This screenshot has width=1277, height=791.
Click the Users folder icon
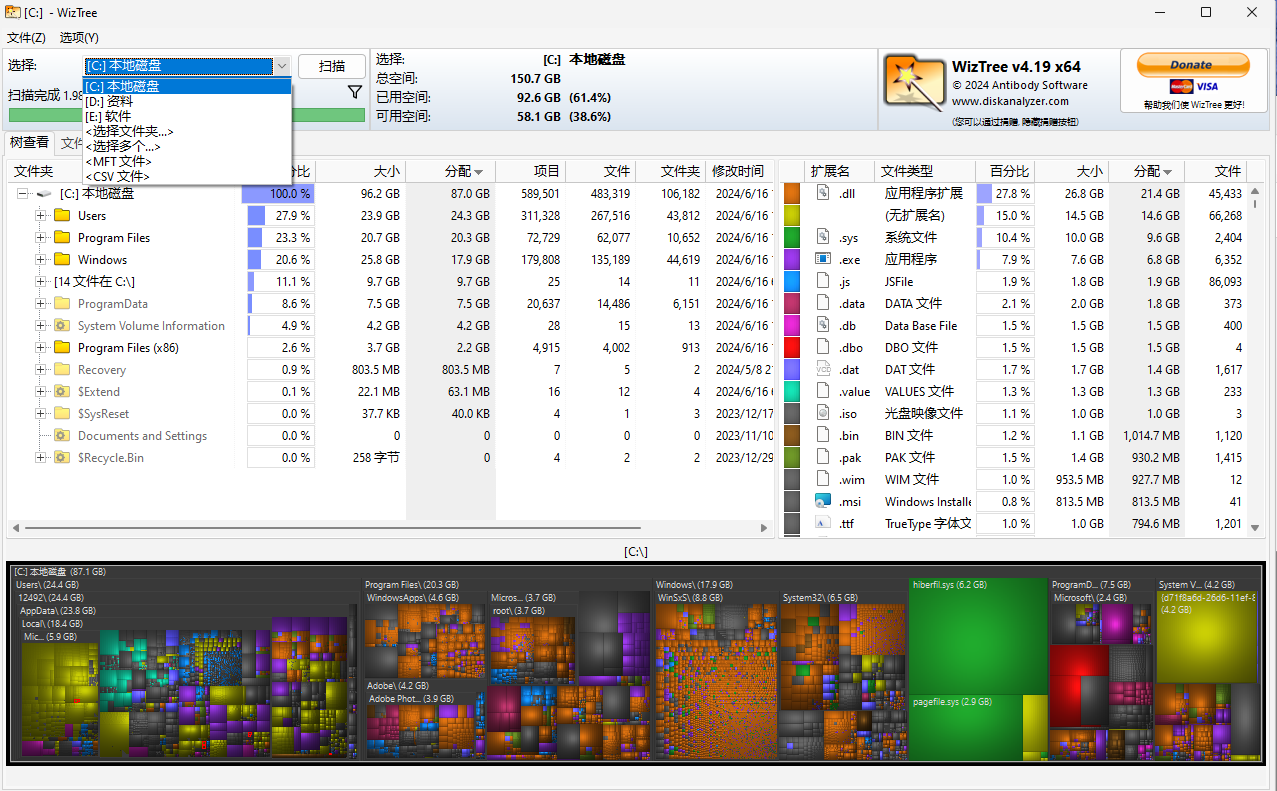tap(62, 216)
